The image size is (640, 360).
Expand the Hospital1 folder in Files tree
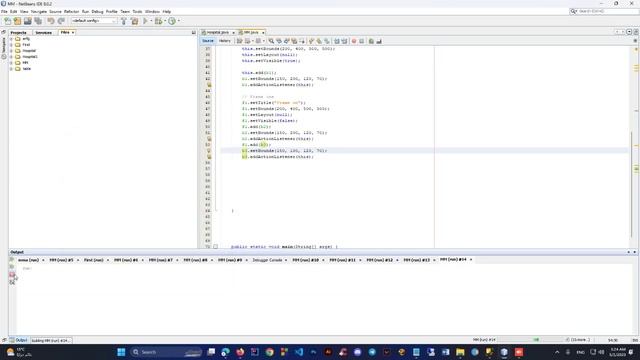point(11,57)
